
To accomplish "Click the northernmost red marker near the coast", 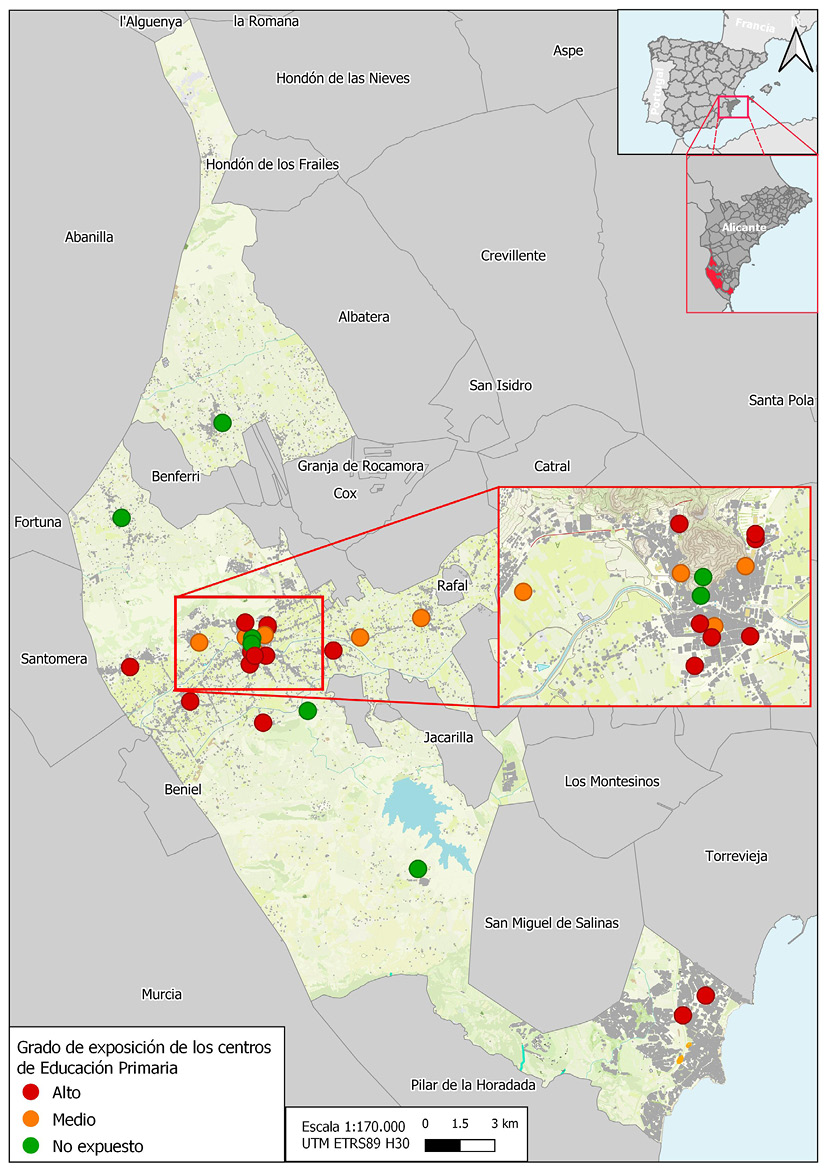I will (706, 994).
